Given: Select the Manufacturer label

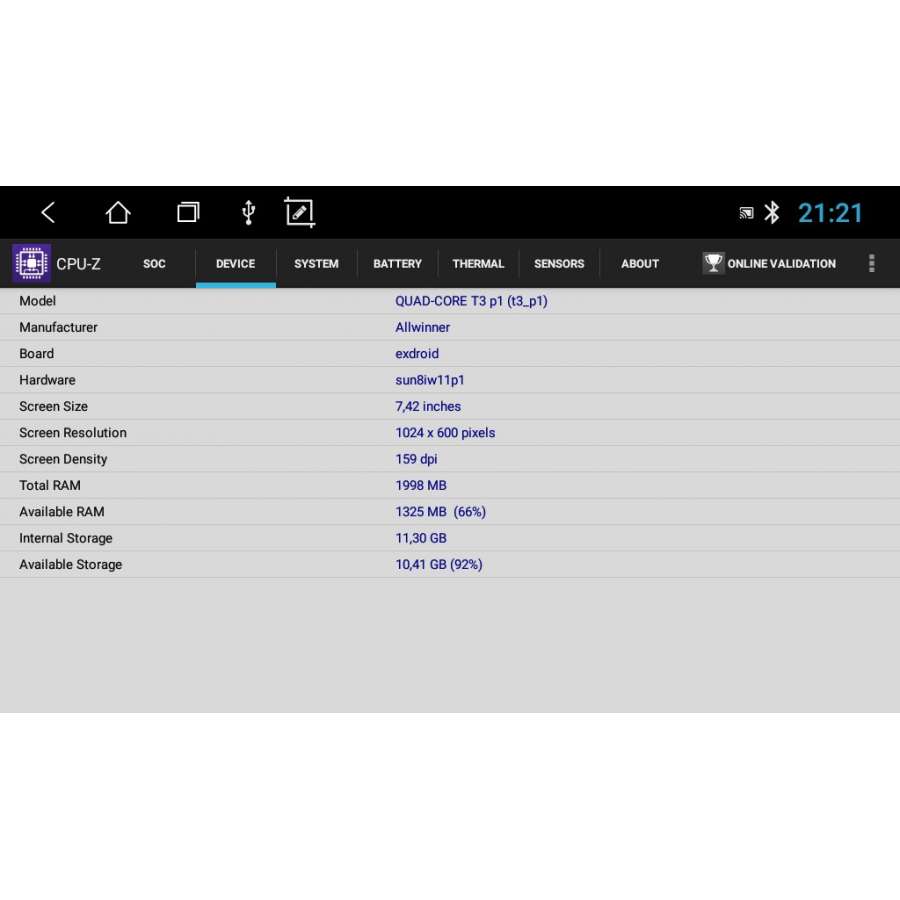Looking at the screenshot, I should [x=59, y=327].
